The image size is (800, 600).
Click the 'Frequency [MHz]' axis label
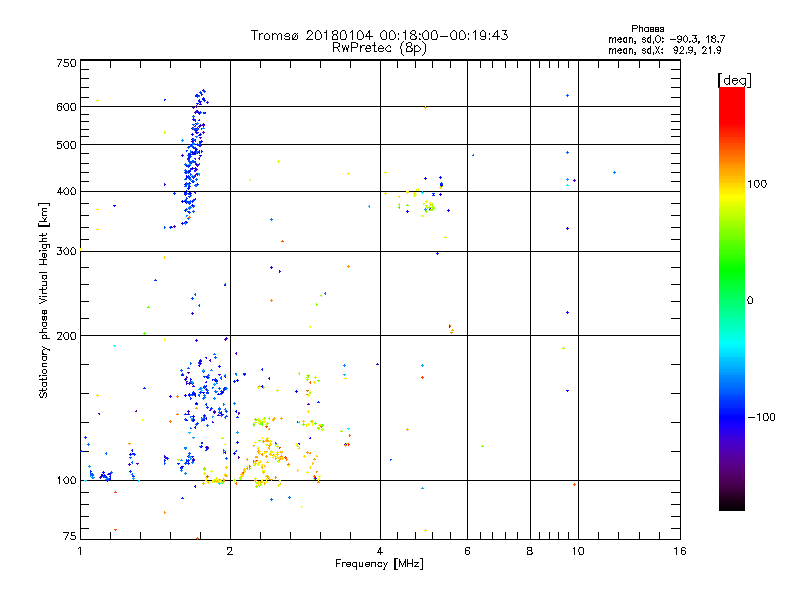click(379, 564)
